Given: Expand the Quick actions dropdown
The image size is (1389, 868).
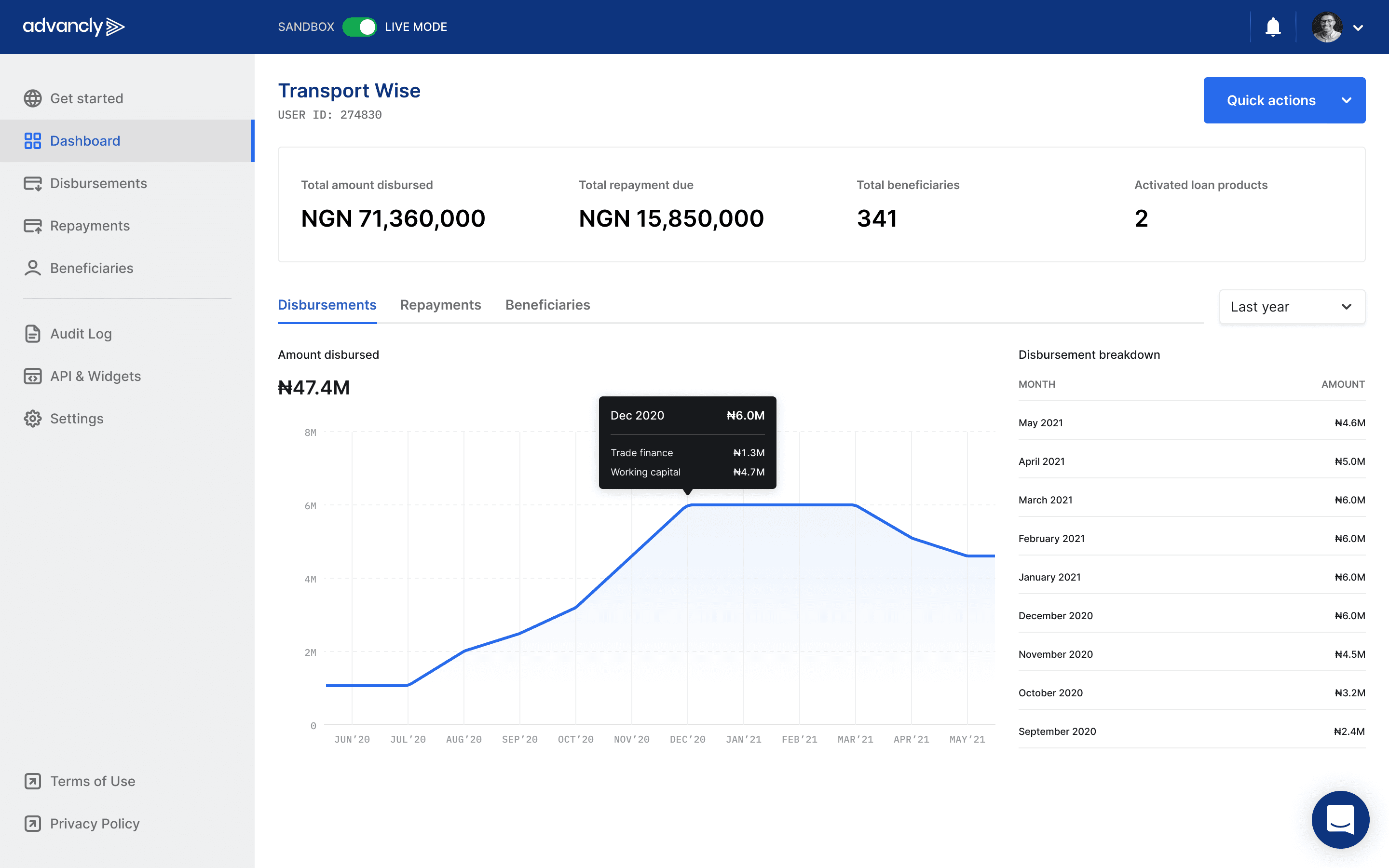Looking at the screenshot, I should (1284, 100).
